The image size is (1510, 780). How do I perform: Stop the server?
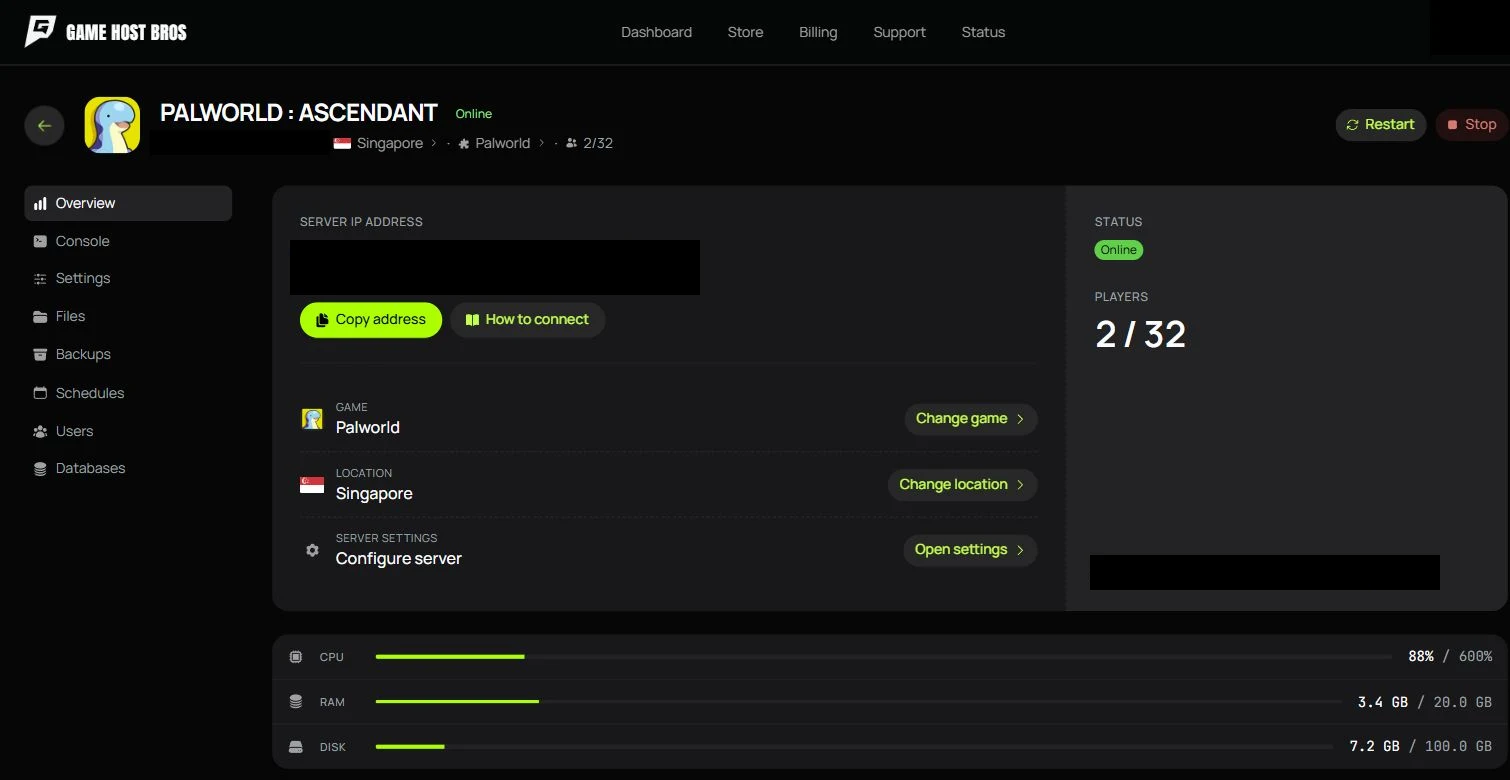1472,125
